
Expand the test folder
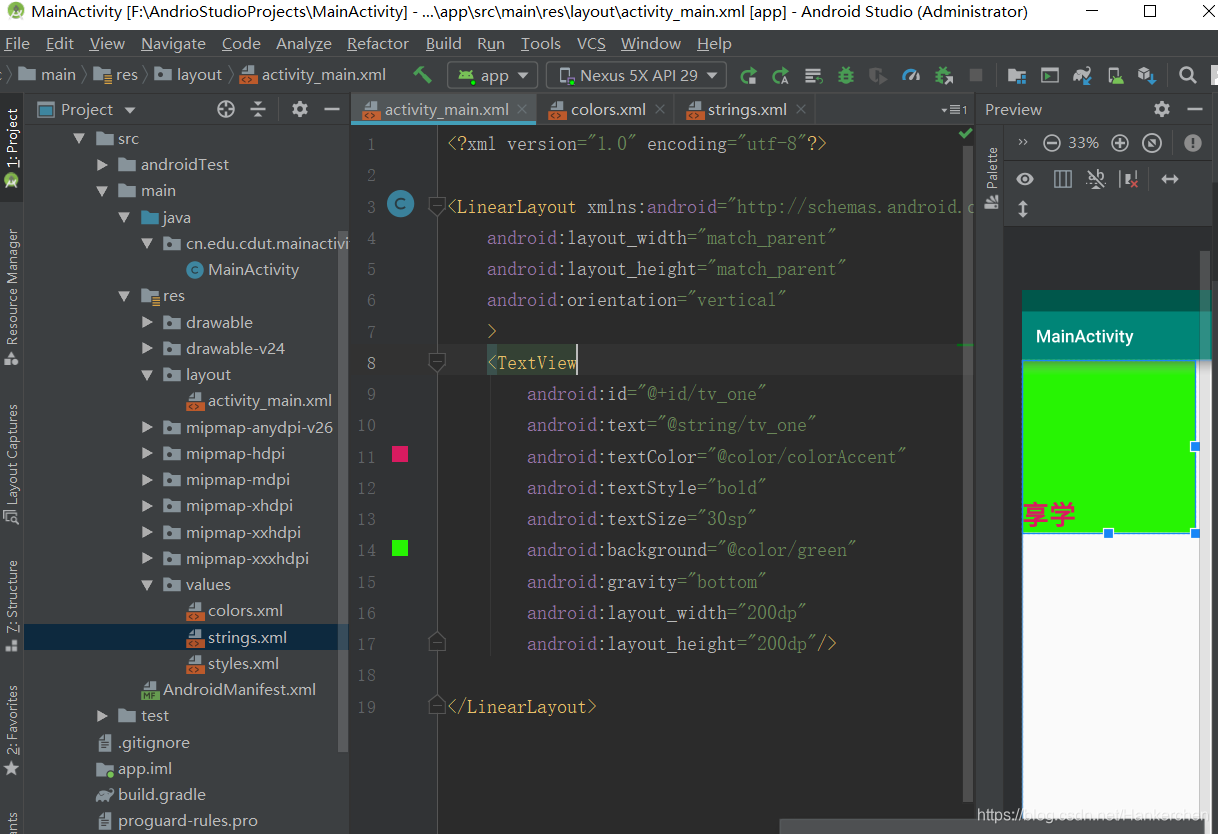(x=102, y=716)
